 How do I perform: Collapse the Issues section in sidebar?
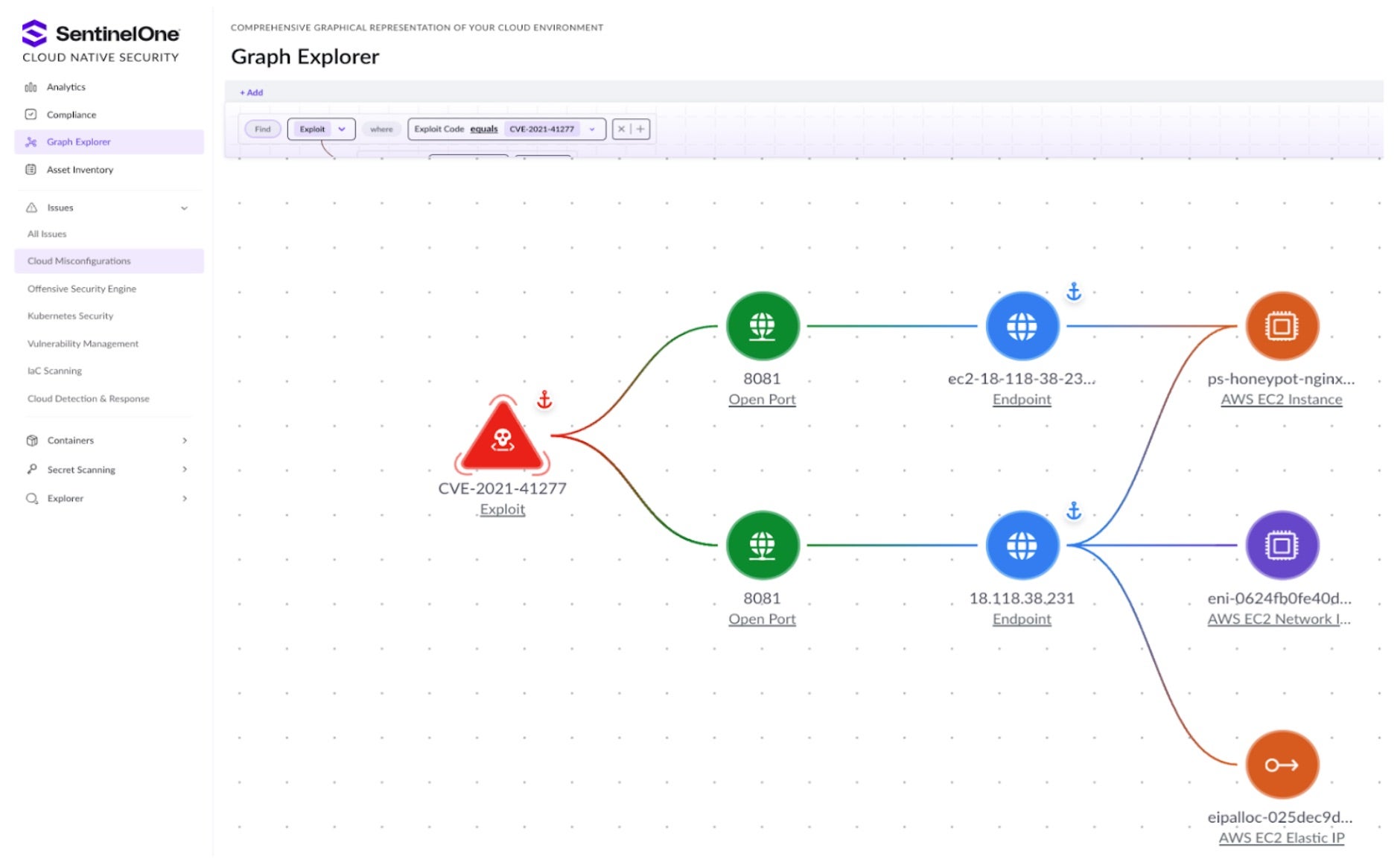[x=184, y=208]
